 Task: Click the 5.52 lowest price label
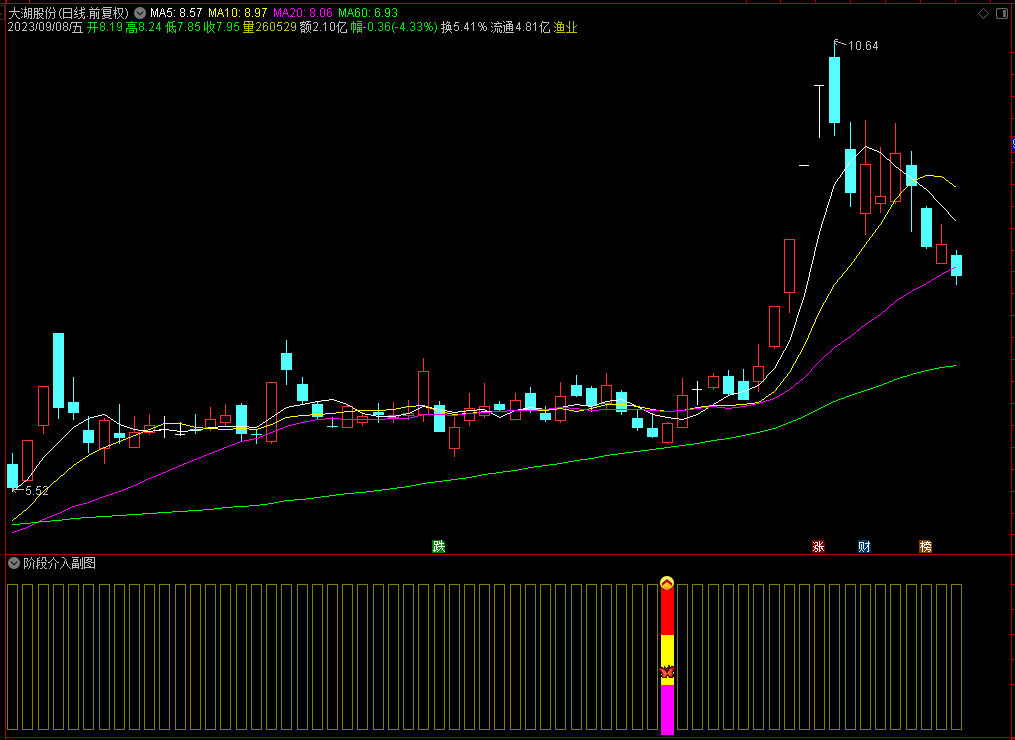tap(37, 491)
